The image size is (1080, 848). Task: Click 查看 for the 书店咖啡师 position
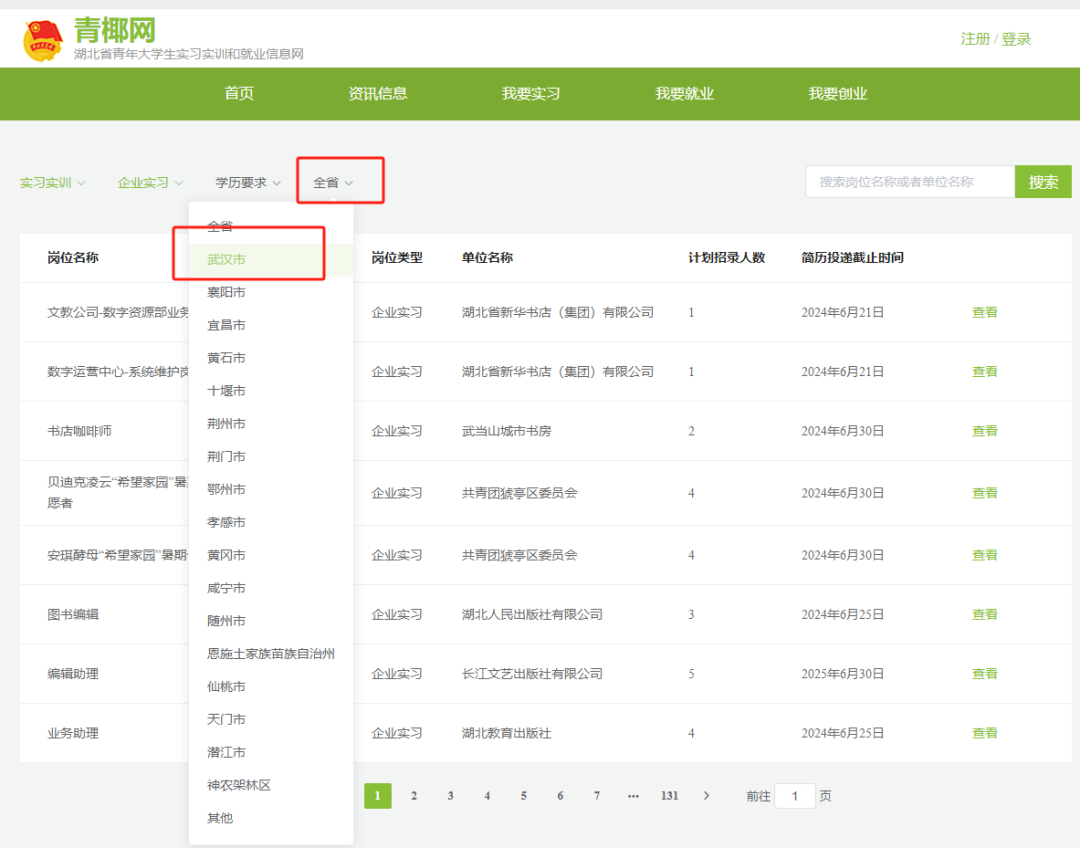tap(985, 431)
